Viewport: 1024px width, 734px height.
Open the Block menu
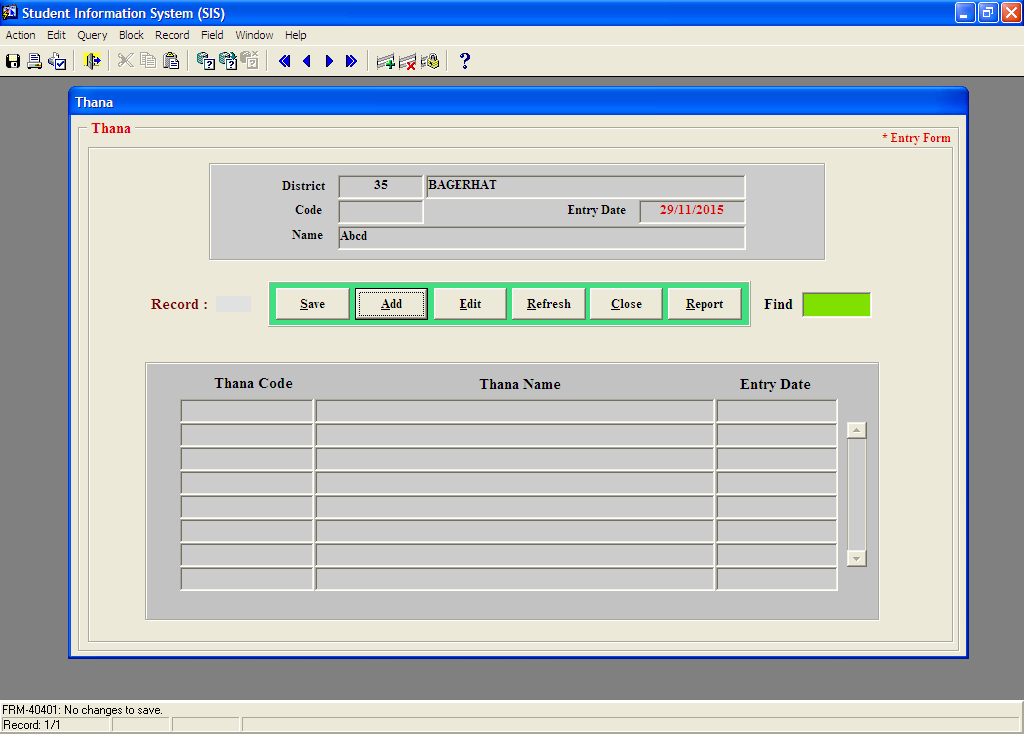tap(131, 35)
